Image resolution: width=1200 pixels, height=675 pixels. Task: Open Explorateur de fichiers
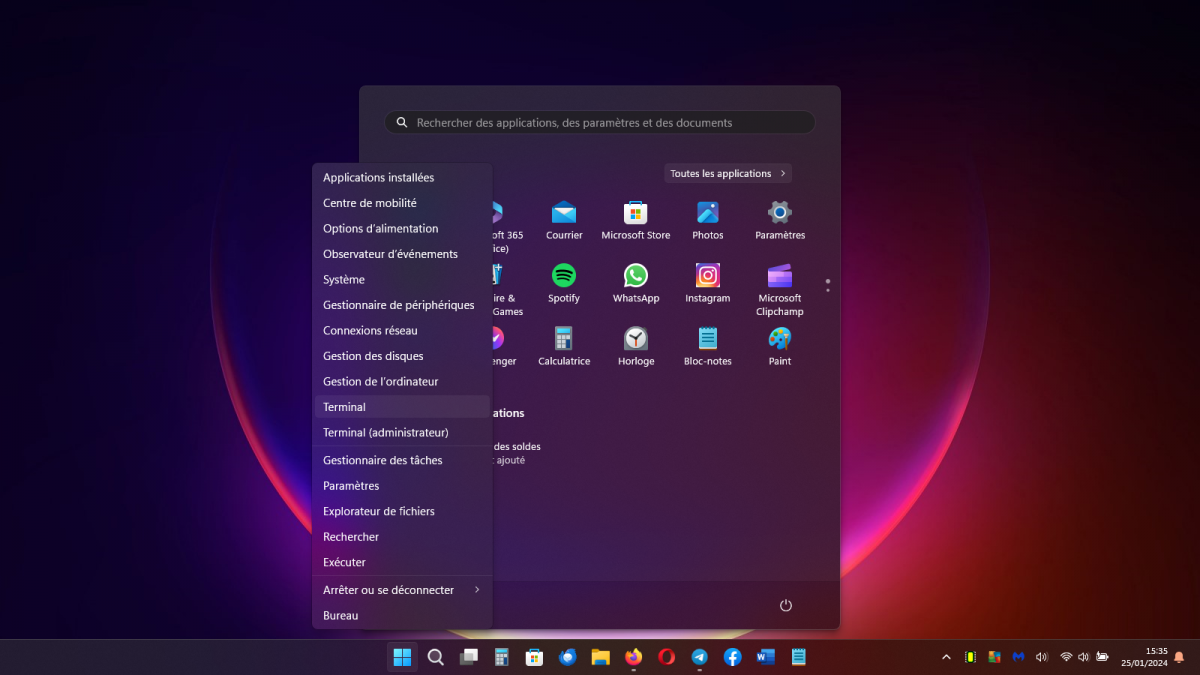pos(402,511)
